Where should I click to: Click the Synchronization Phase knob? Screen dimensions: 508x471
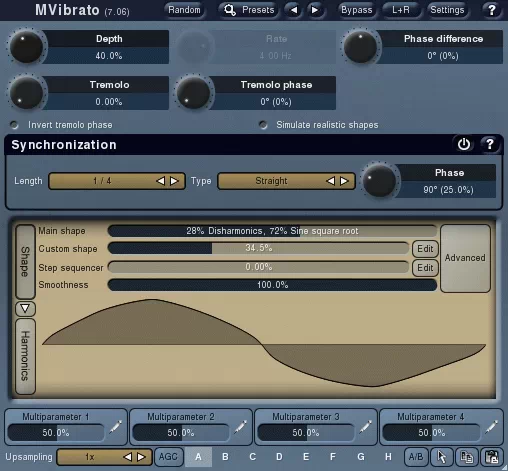click(379, 181)
